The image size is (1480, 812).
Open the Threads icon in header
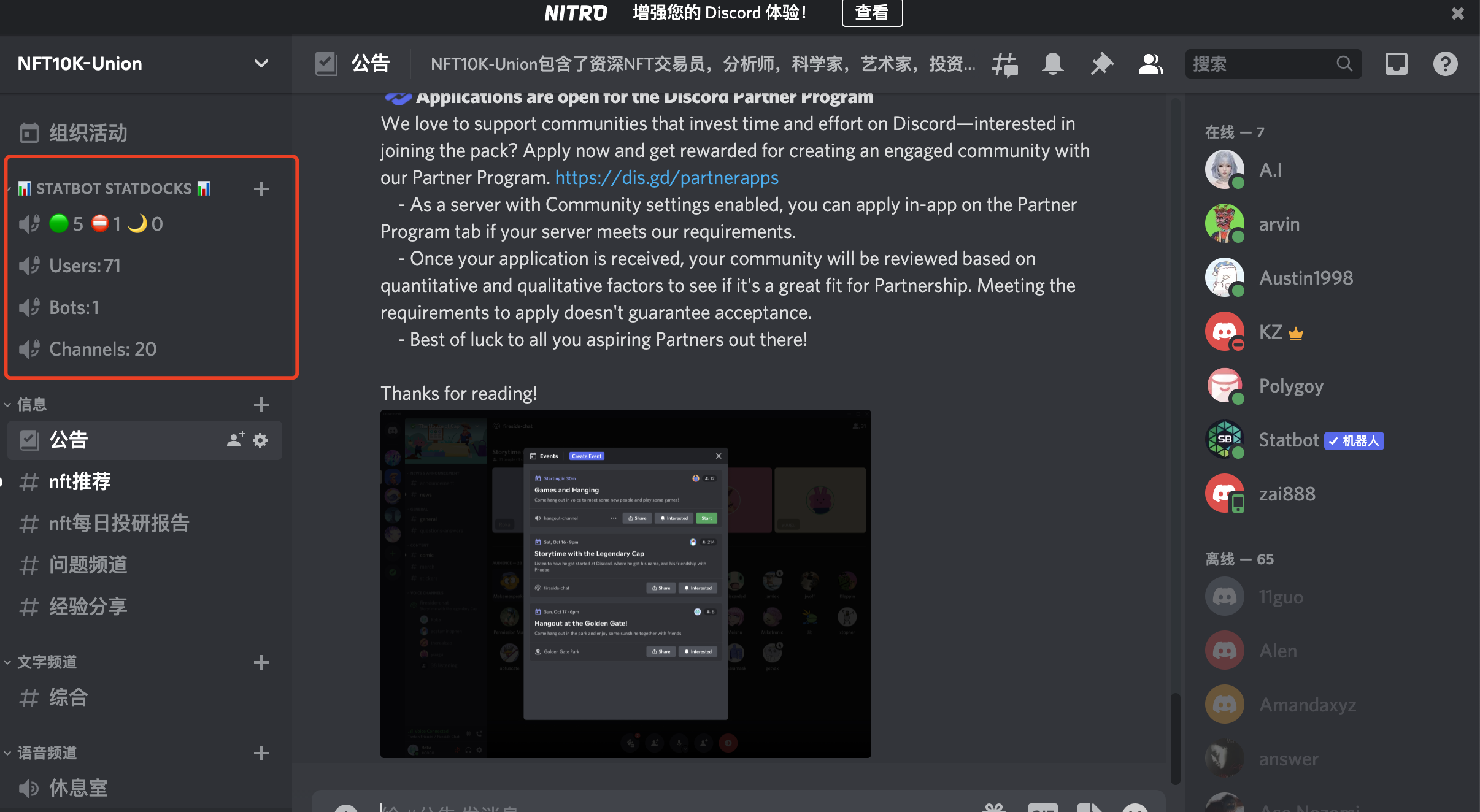1004,64
